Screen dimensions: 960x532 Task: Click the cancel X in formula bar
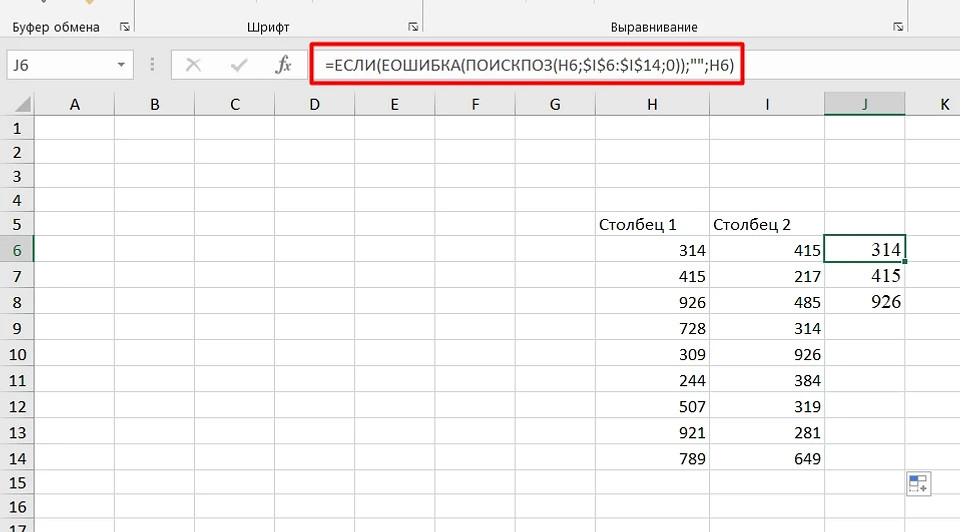click(x=194, y=65)
